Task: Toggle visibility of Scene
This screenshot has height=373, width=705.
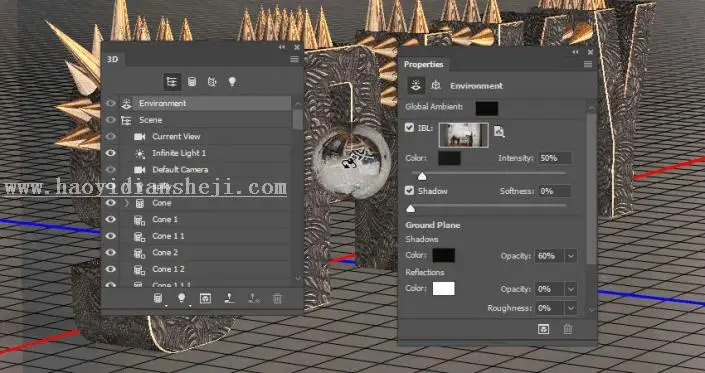Action: coord(110,120)
